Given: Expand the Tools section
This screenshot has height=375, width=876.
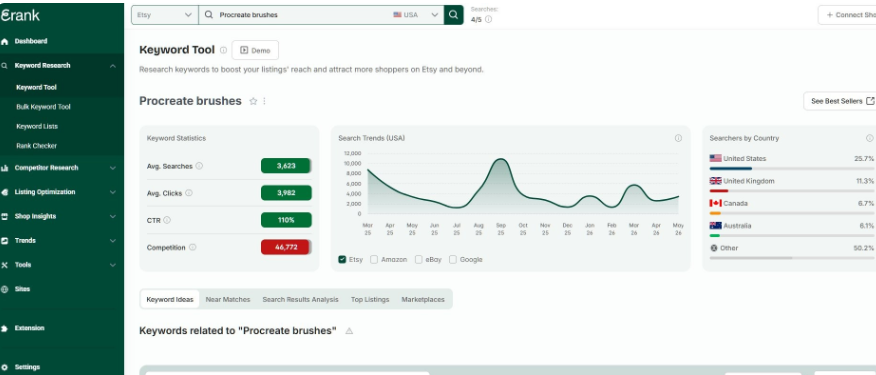Looking at the screenshot, I should pos(113,265).
